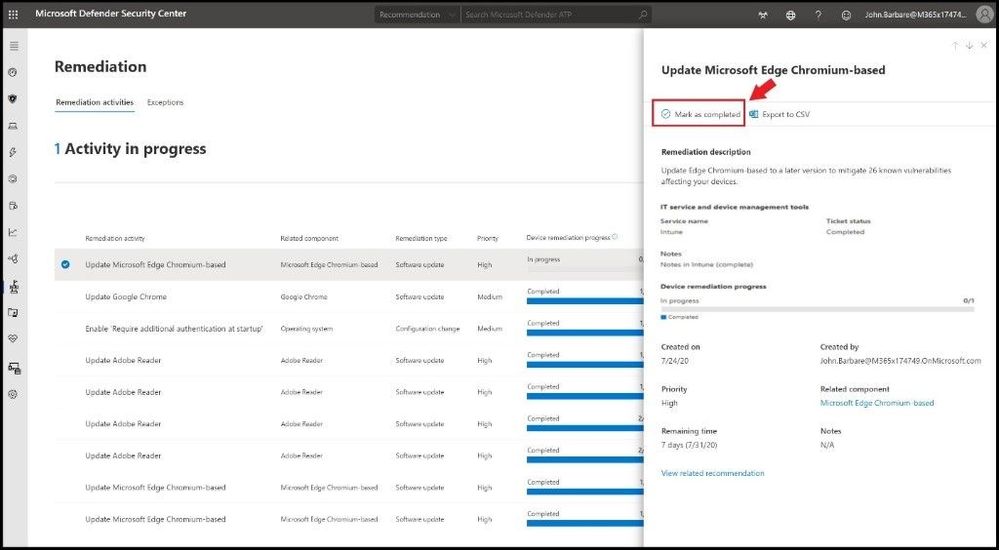Image resolution: width=999 pixels, height=550 pixels.
Task: Go to previous item with panel up arrow
Action: (x=954, y=46)
